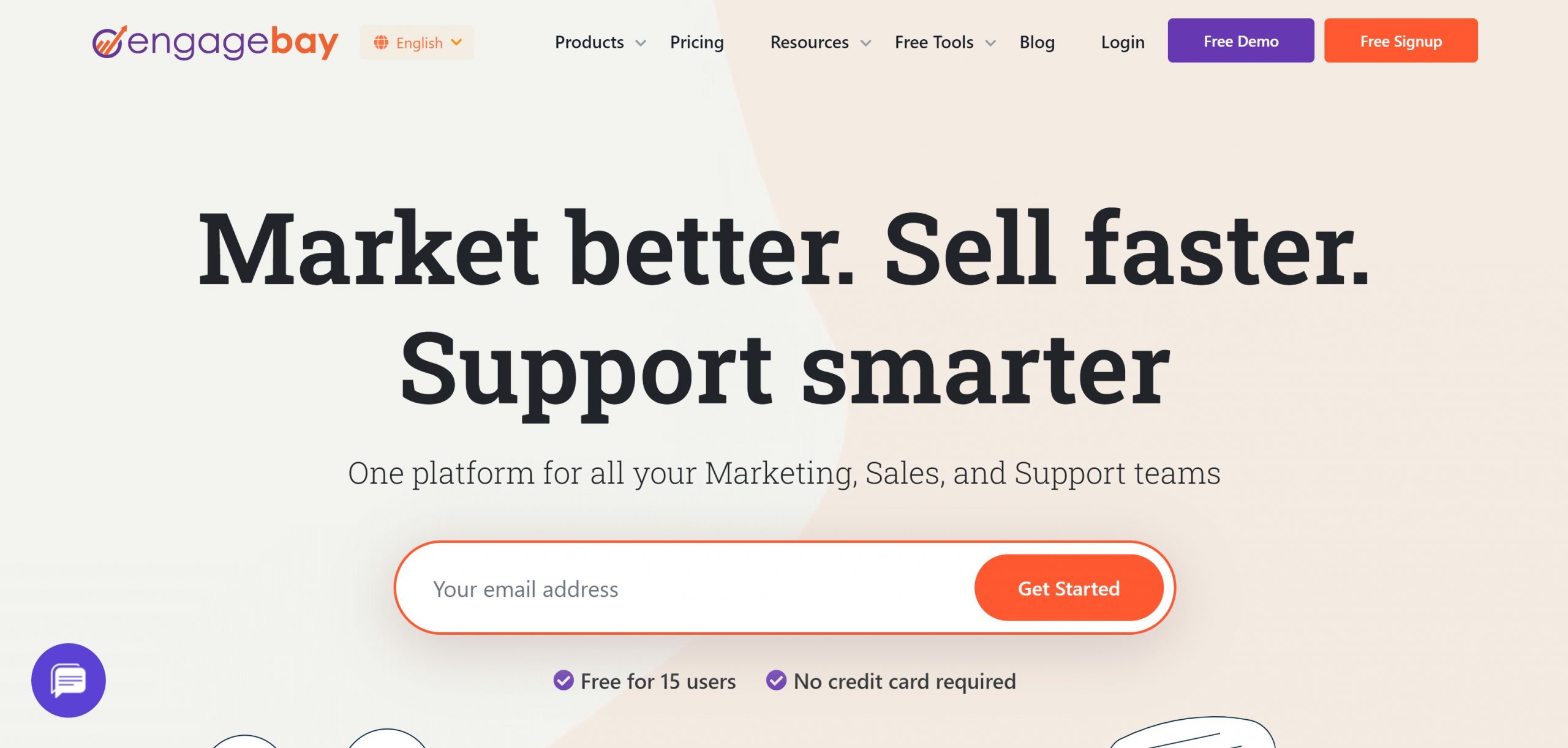The height and width of the screenshot is (748, 1568).
Task: Click the EngageBay logo
Action: coord(215,42)
